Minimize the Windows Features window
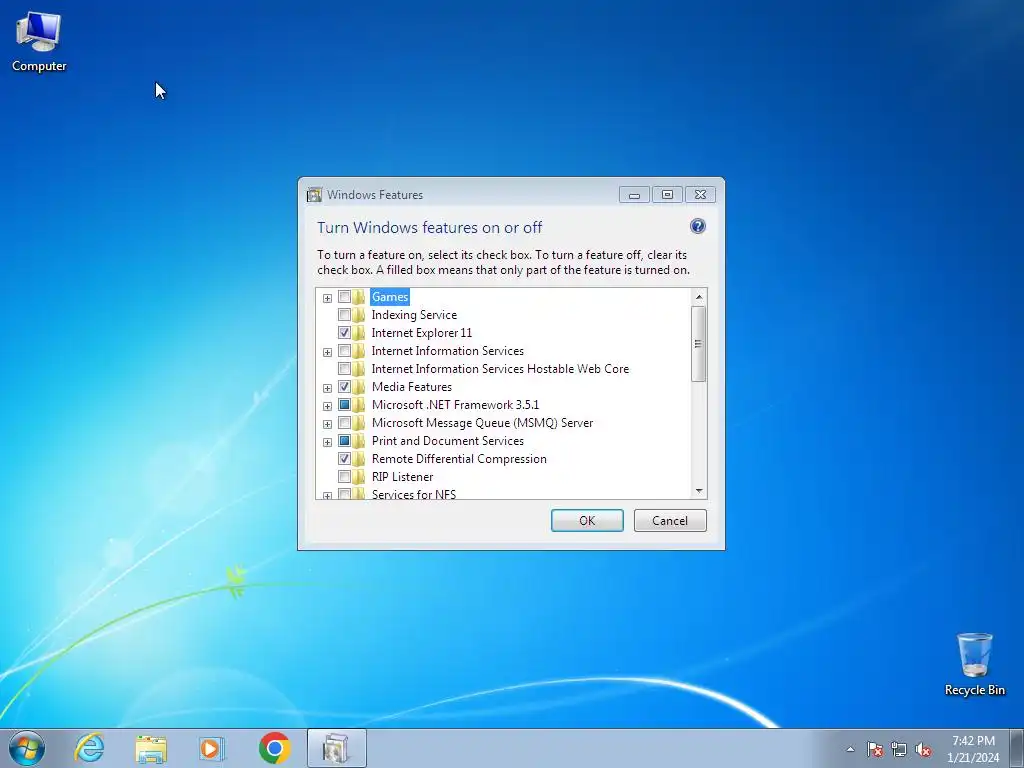Viewport: 1024px width, 768px height. [634, 195]
